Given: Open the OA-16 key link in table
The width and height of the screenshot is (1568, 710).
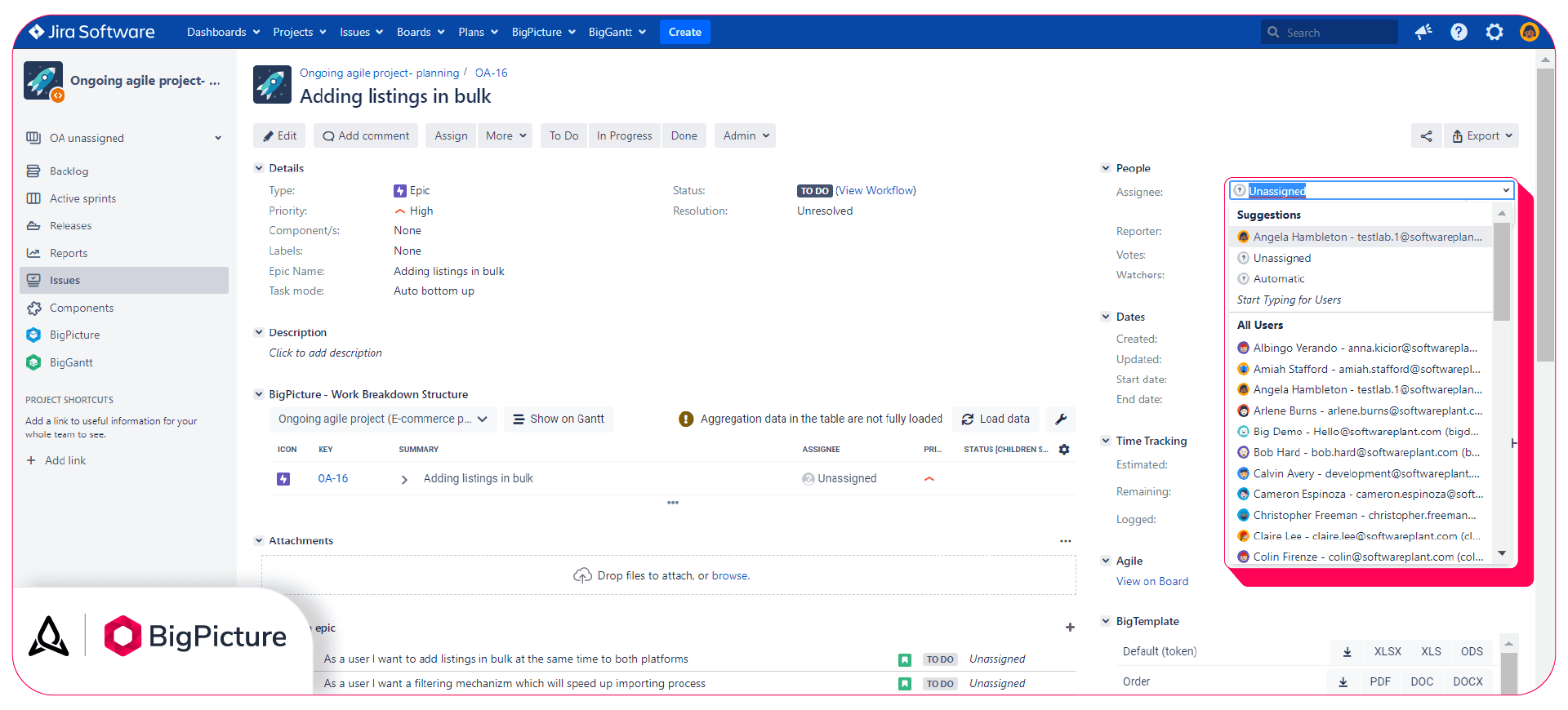Looking at the screenshot, I should (x=333, y=479).
